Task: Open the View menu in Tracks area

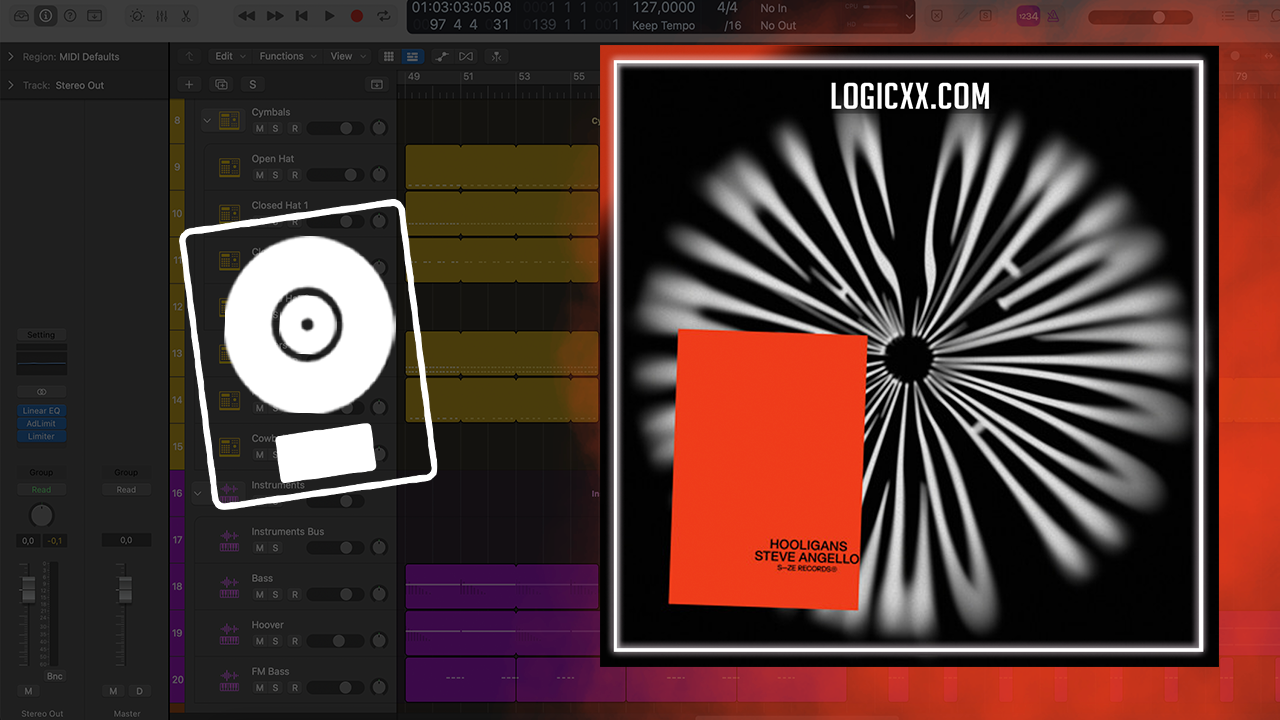Action: tap(347, 56)
